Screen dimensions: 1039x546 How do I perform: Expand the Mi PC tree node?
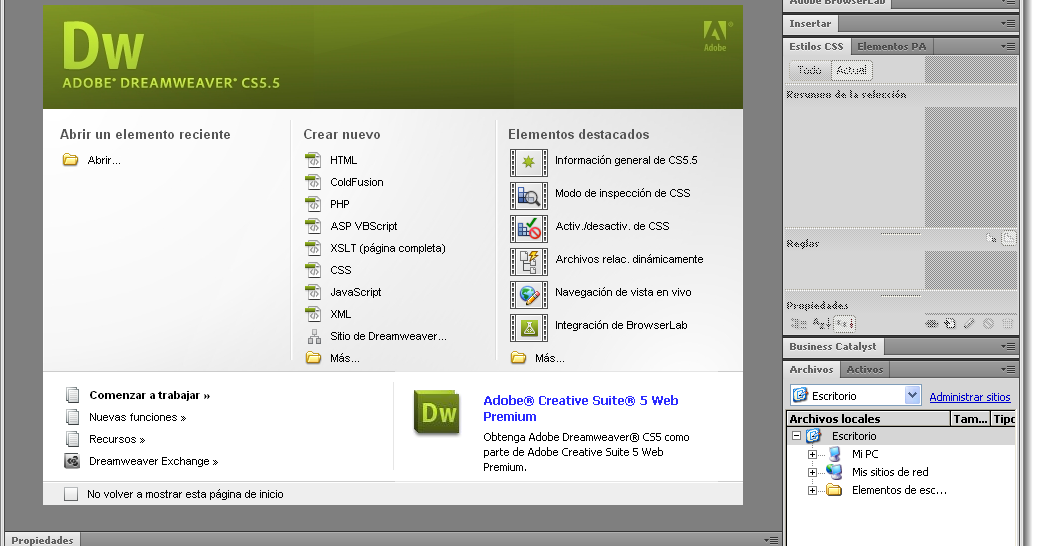[x=812, y=455]
